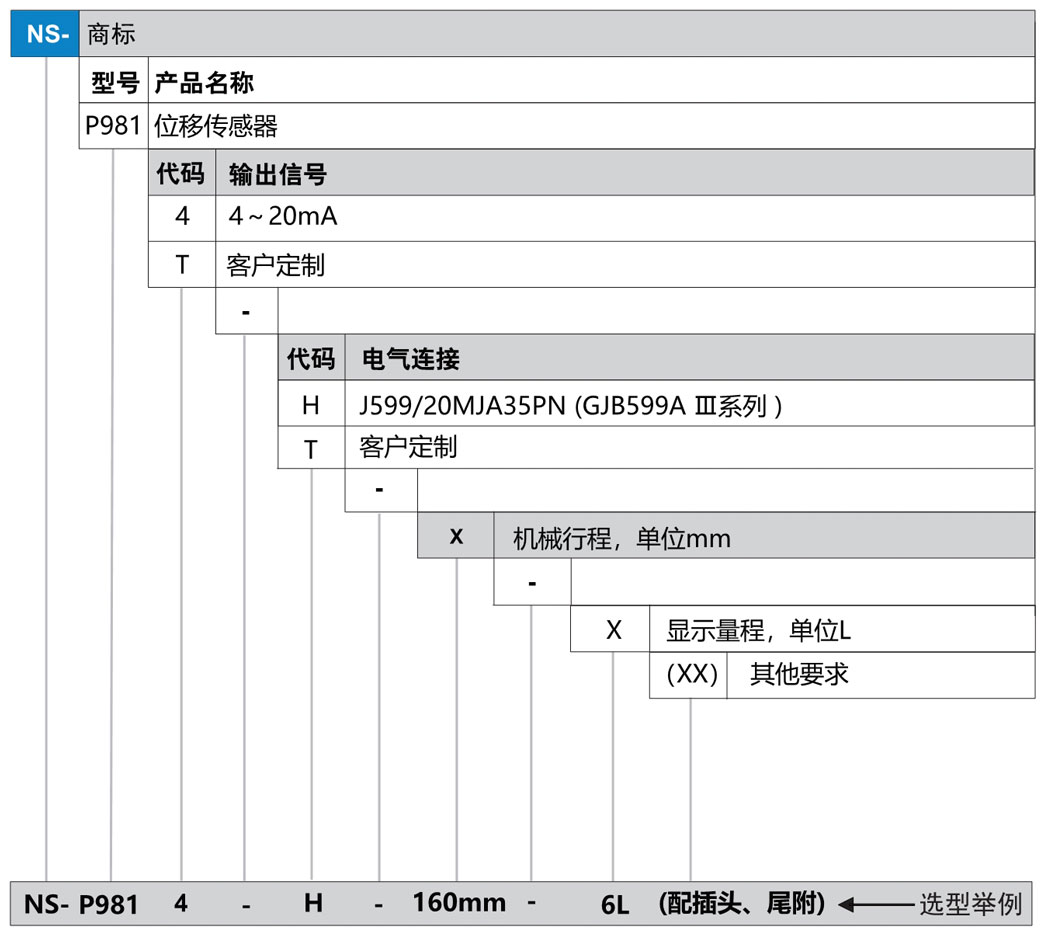Viewport: 1041px width, 939px height.
Task: Click the 其他要求 cell
Action: pos(799,674)
